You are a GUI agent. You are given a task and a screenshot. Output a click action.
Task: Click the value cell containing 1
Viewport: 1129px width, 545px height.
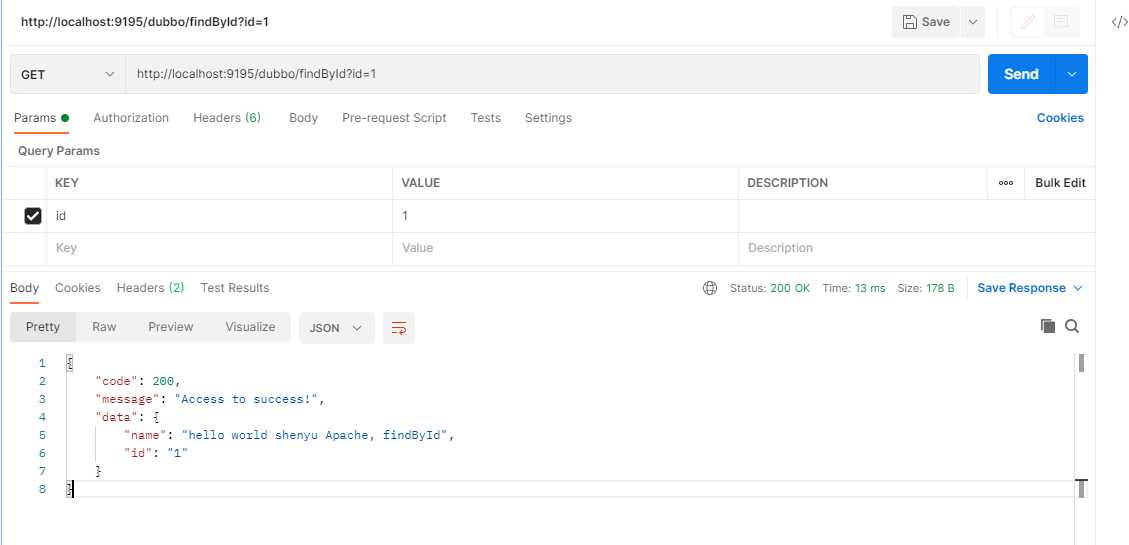[565, 216]
